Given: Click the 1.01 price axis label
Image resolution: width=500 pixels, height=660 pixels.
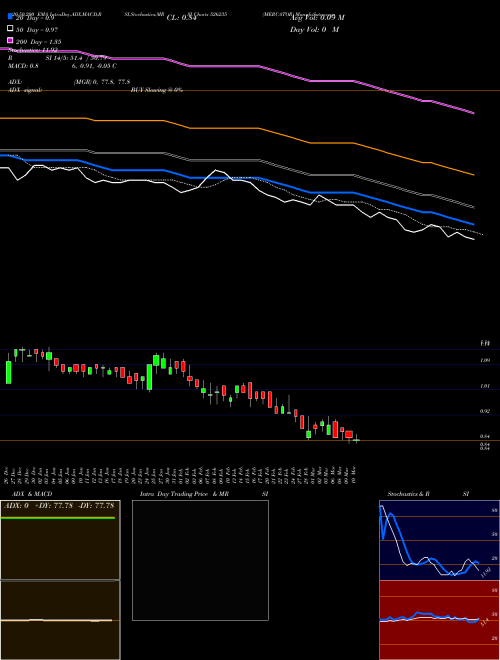Looking at the screenshot, I should click(484, 386).
